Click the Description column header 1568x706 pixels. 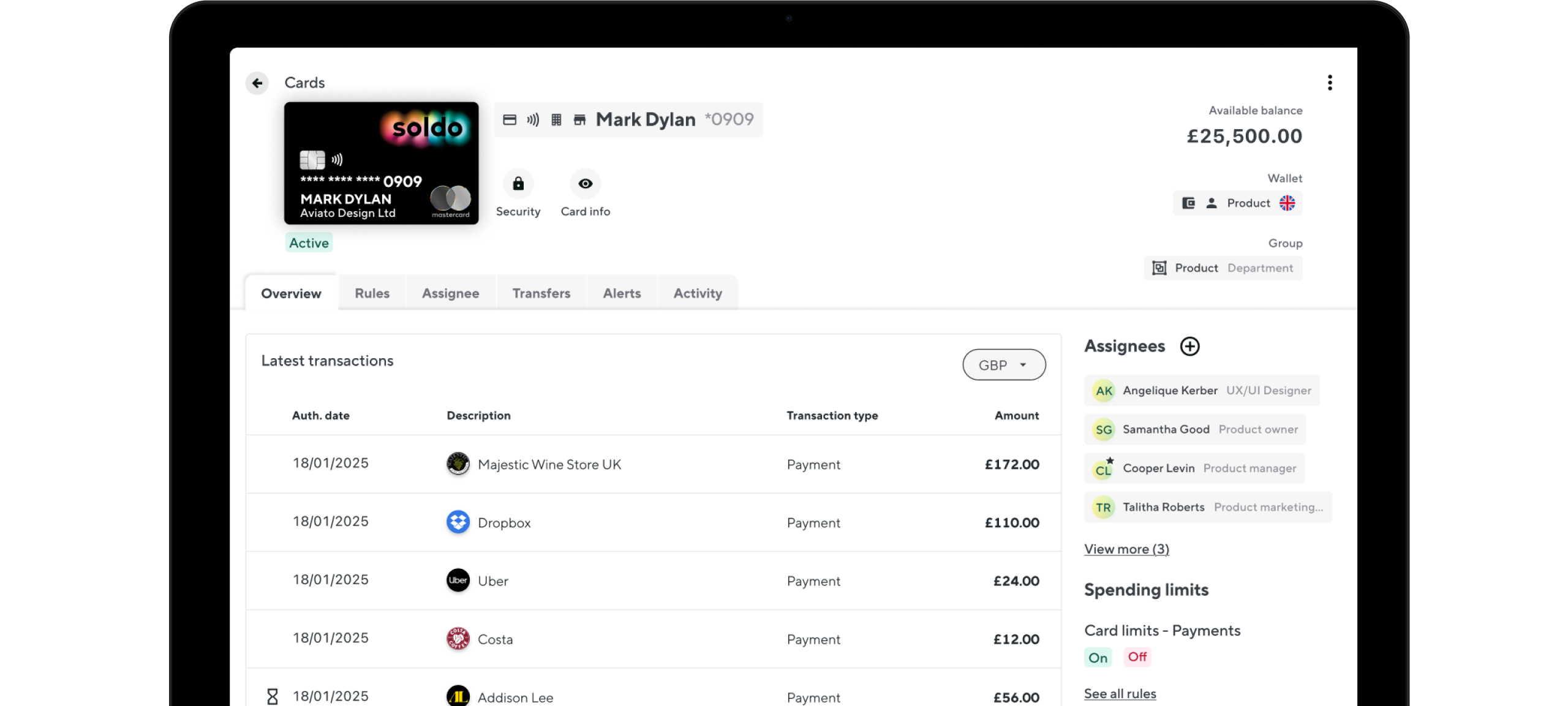pos(478,416)
